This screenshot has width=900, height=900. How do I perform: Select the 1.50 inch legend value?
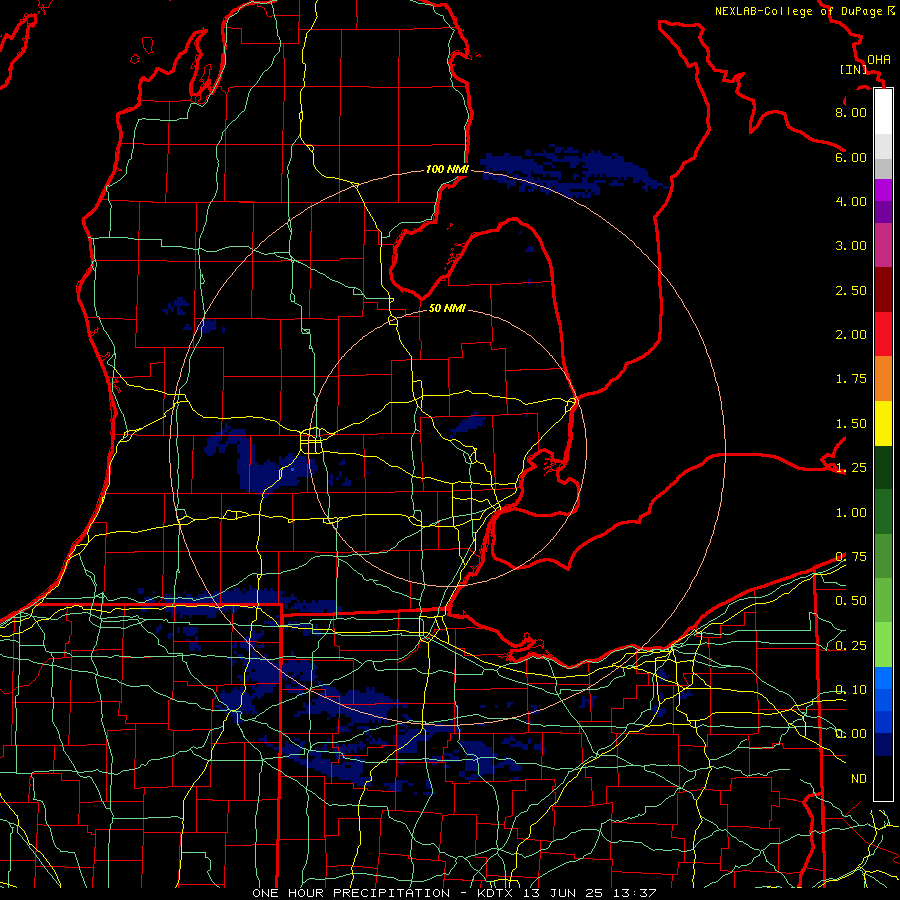851,424
